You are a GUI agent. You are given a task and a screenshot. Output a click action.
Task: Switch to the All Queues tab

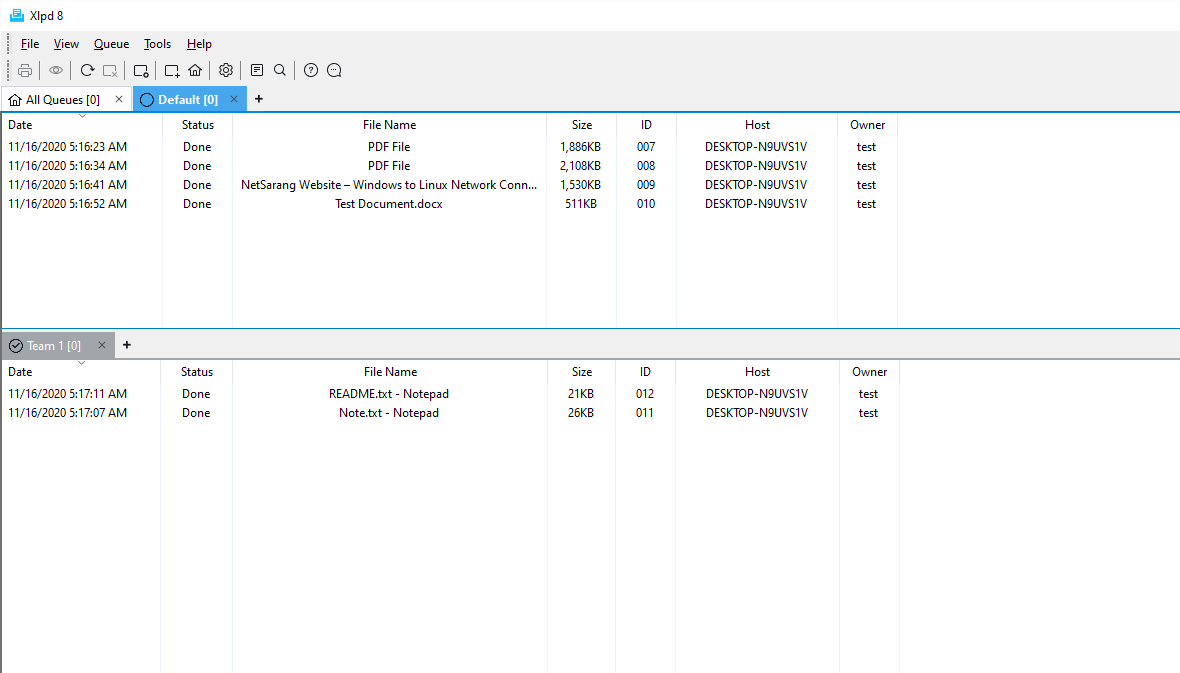click(x=62, y=100)
